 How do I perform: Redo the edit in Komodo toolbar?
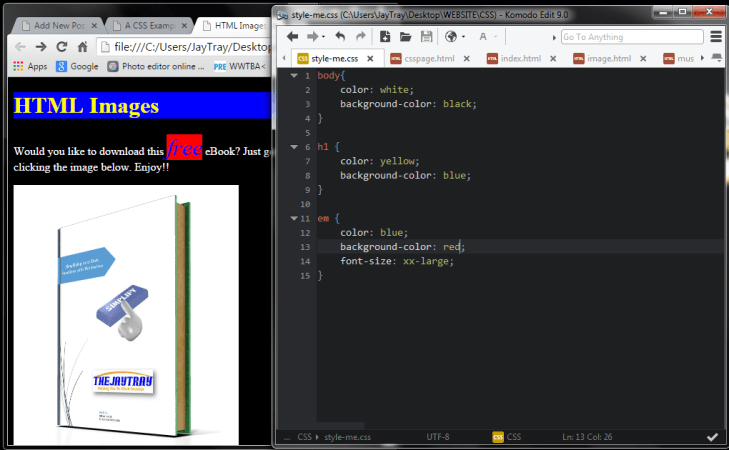click(x=361, y=36)
